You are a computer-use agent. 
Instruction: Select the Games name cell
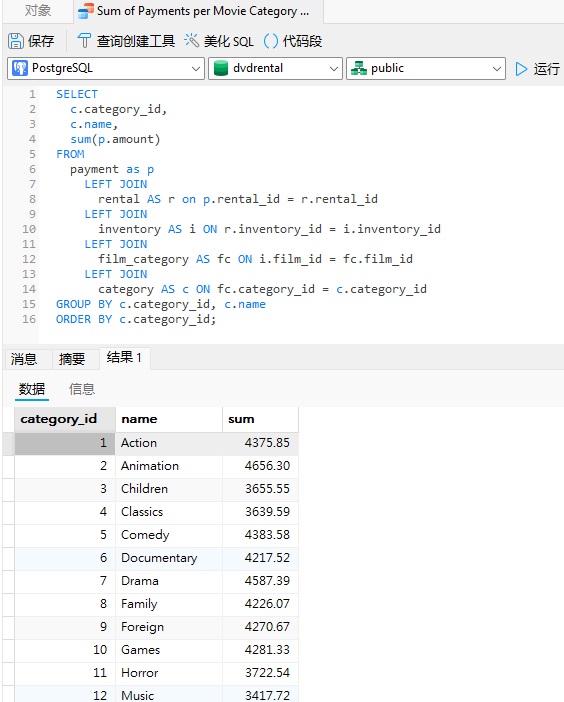[x=169, y=650]
